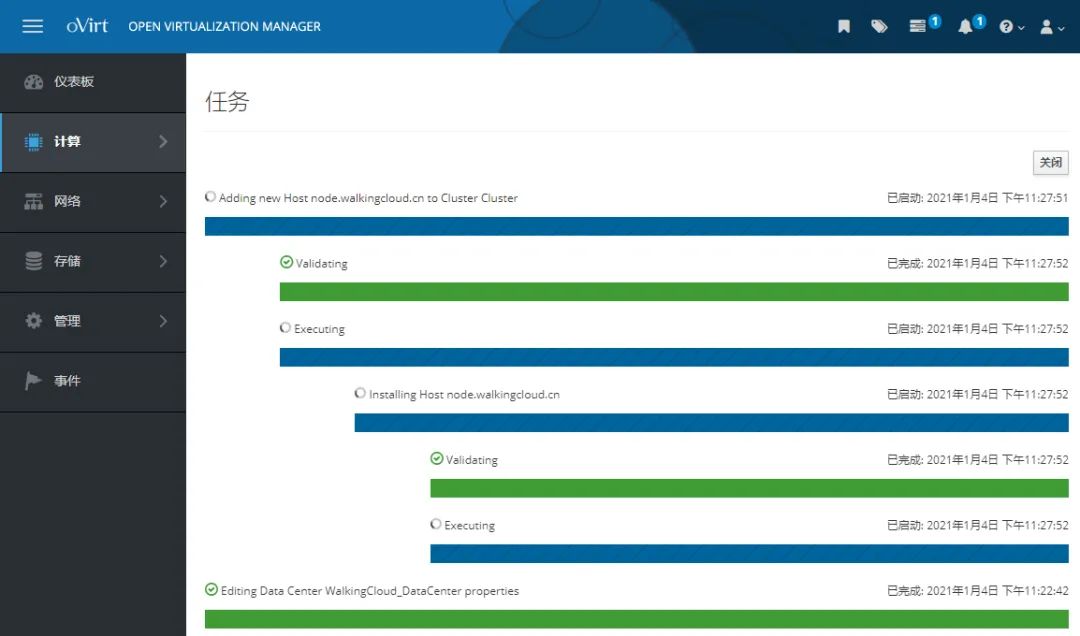This screenshot has height=636, width=1080.
Task: Click the first Executing blue progress bar
Action: coord(674,357)
